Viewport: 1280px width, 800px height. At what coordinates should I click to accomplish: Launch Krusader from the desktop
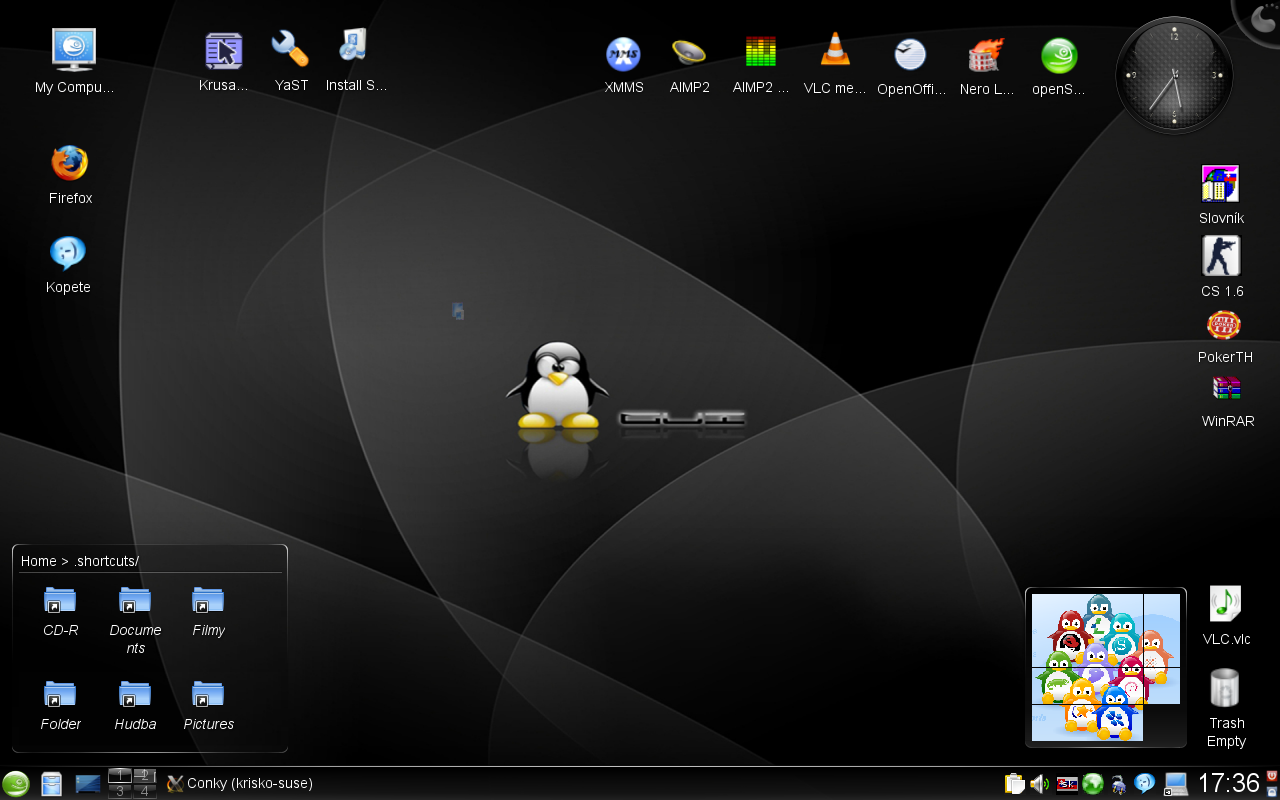[x=223, y=62]
